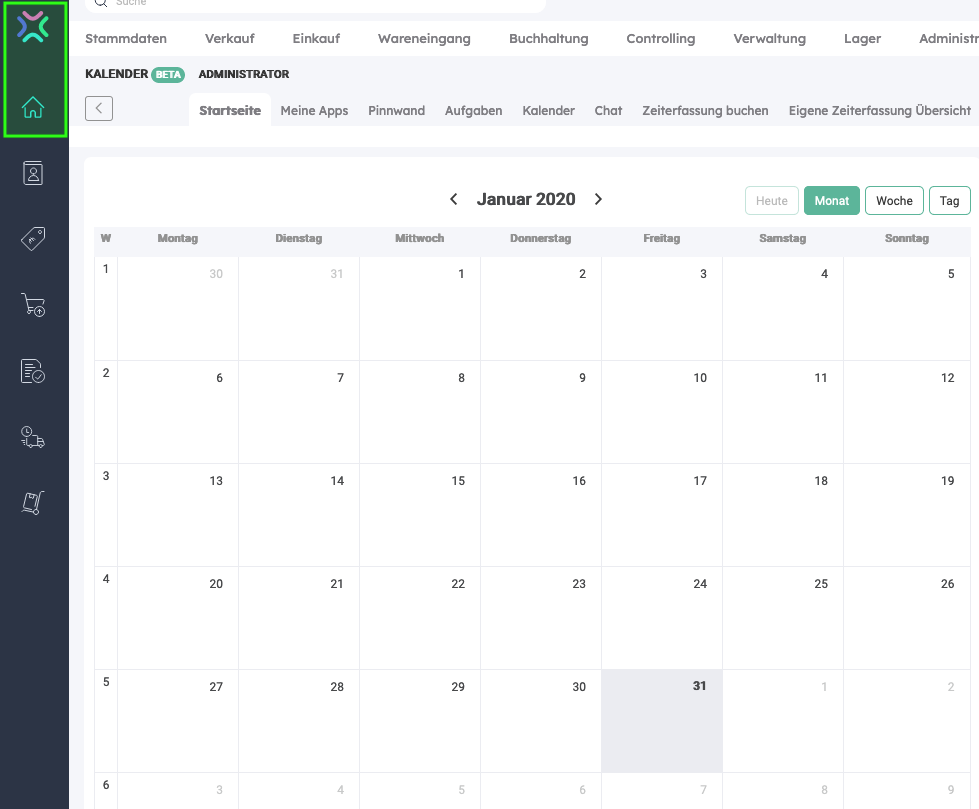Screen dimensions: 979x809
Task: Click the Heute button
Action: click(x=771, y=201)
